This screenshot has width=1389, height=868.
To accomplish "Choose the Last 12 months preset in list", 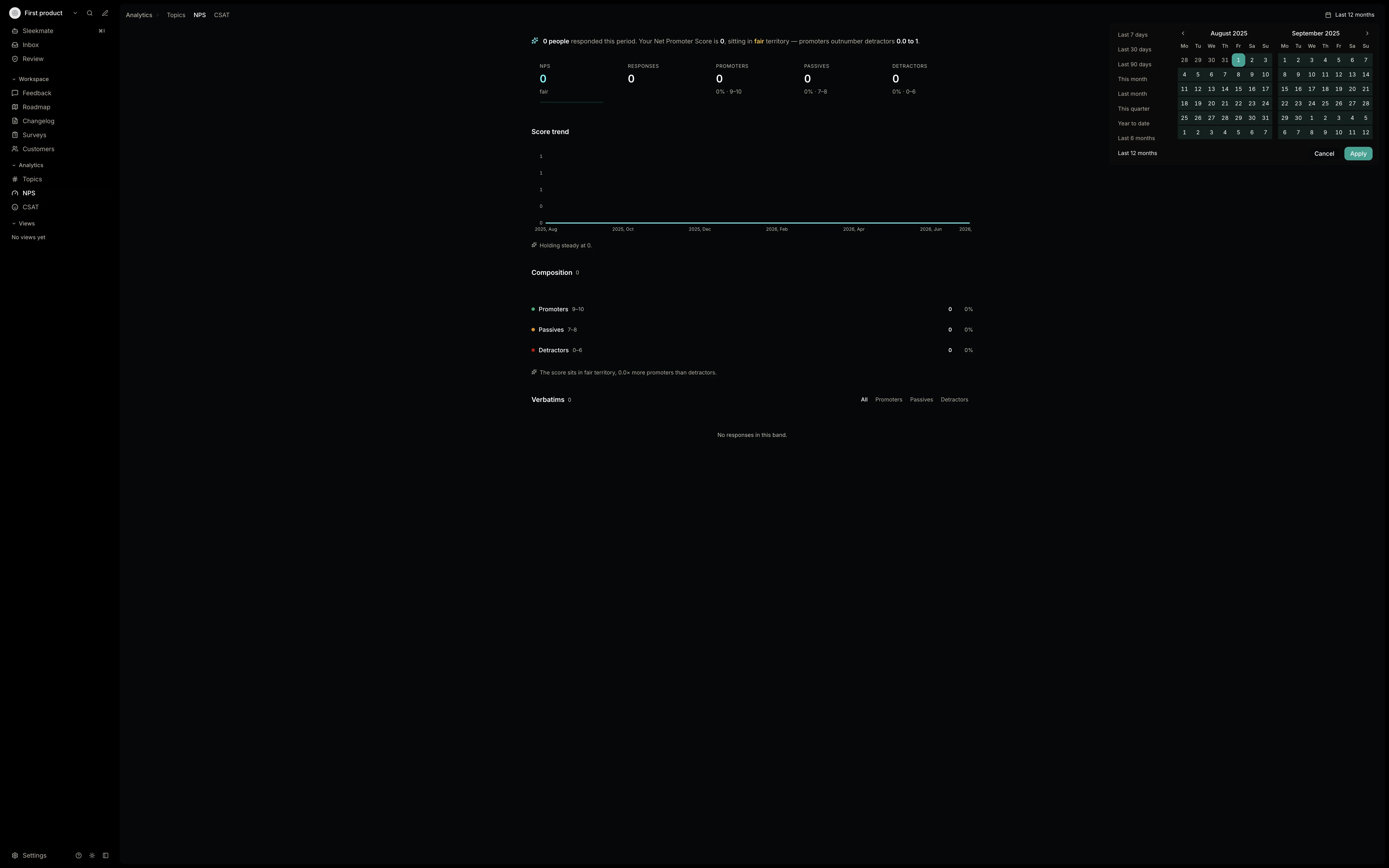I will click(1137, 153).
